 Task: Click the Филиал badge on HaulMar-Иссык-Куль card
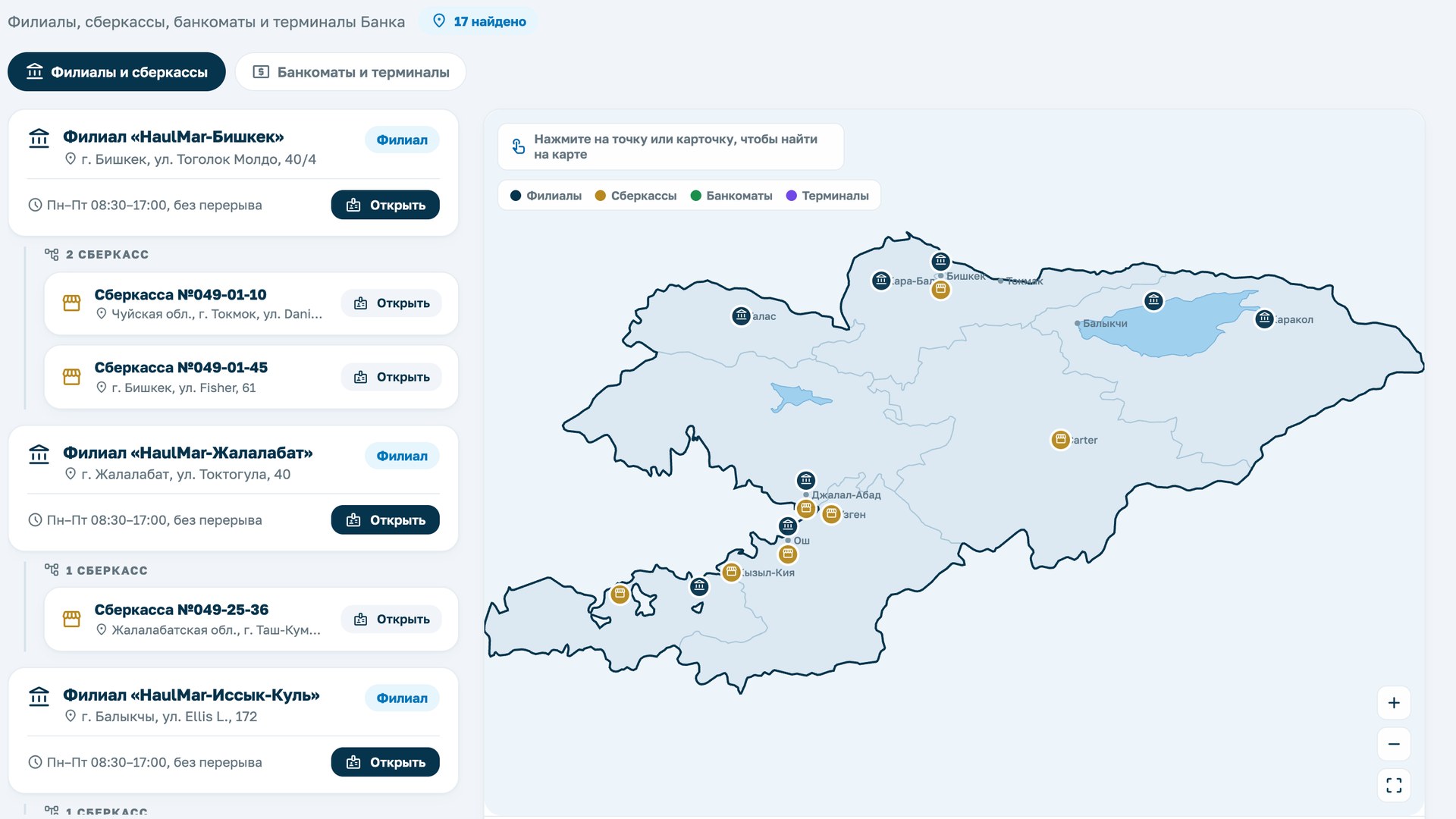(x=402, y=698)
